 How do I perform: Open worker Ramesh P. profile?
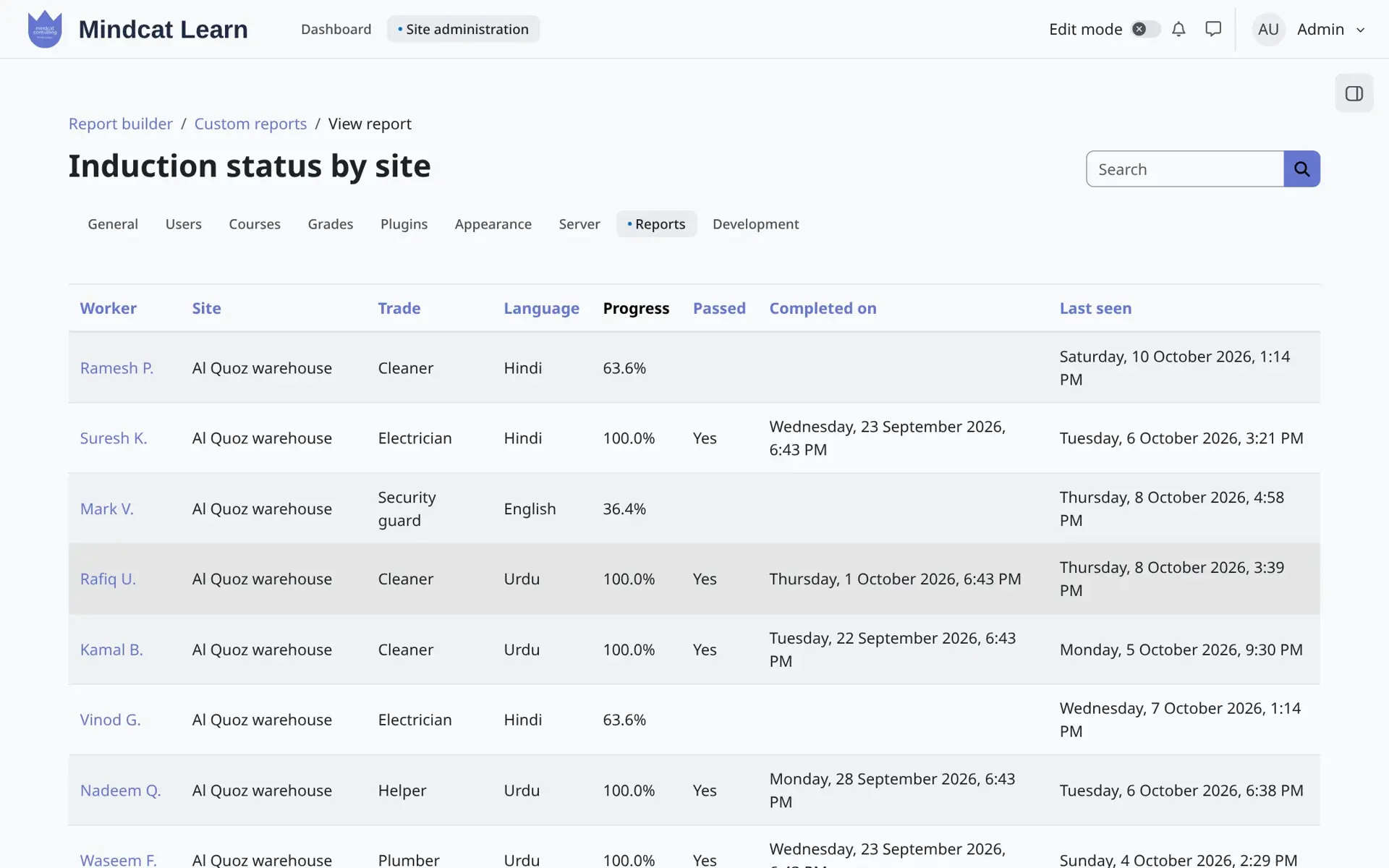pyautogui.click(x=116, y=368)
